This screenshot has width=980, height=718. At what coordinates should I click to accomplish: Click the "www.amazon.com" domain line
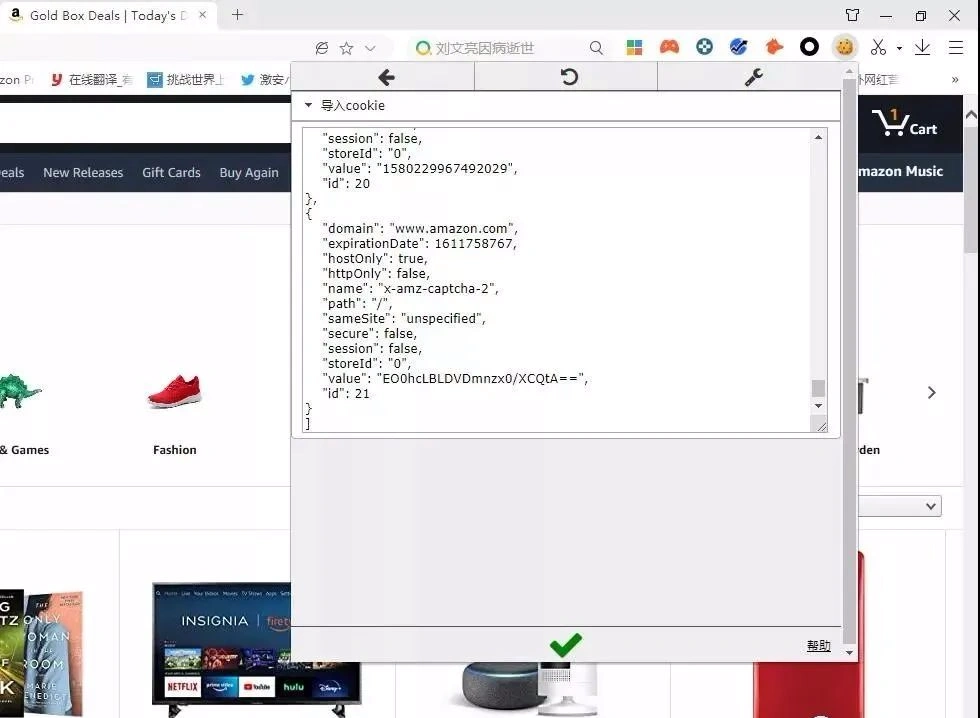(x=420, y=229)
